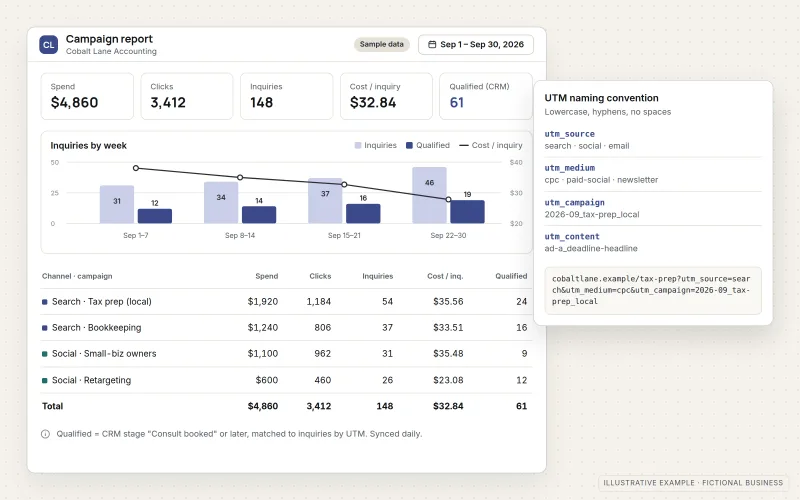Click the 2026-09_tax-prep_local campaign value
The image size is (800, 500).
click(x=592, y=214)
